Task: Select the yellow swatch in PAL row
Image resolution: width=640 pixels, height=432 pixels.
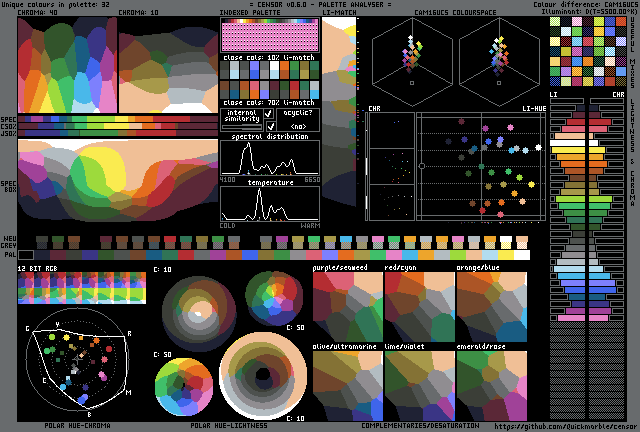Action: pos(506,255)
